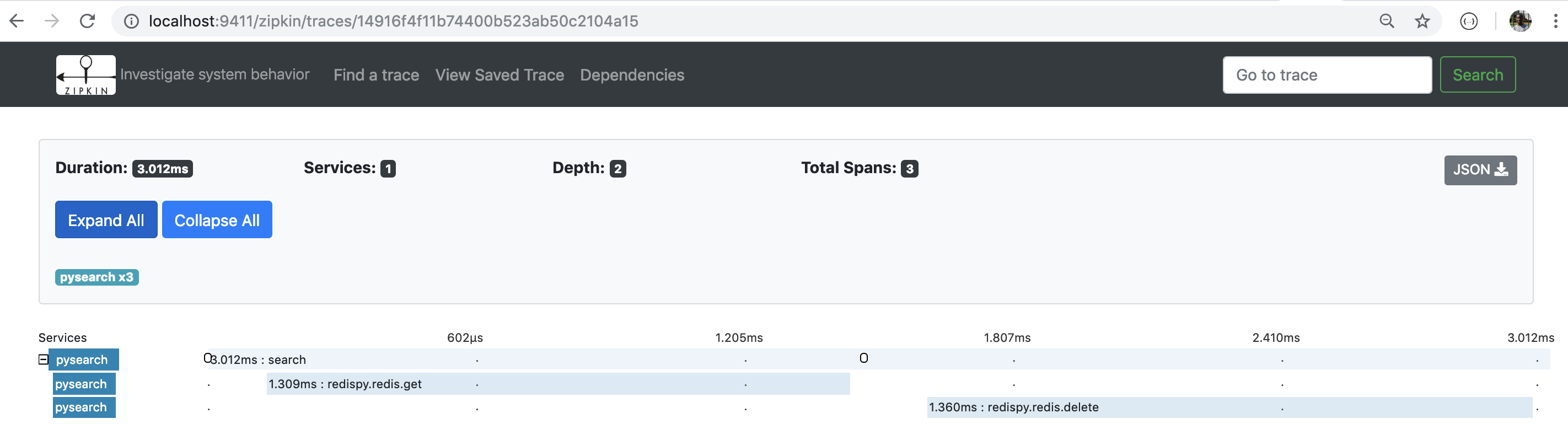
Task: Click the Total Spans count badge
Action: (909, 169)
